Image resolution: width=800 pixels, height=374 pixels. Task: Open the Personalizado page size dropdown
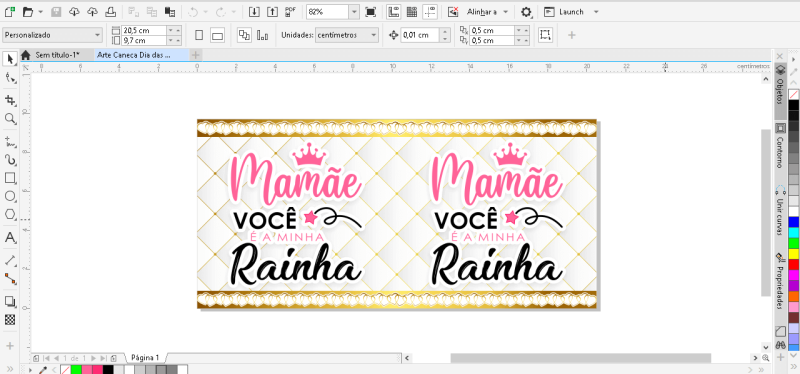pyautogui.click(x=53, y=35)
